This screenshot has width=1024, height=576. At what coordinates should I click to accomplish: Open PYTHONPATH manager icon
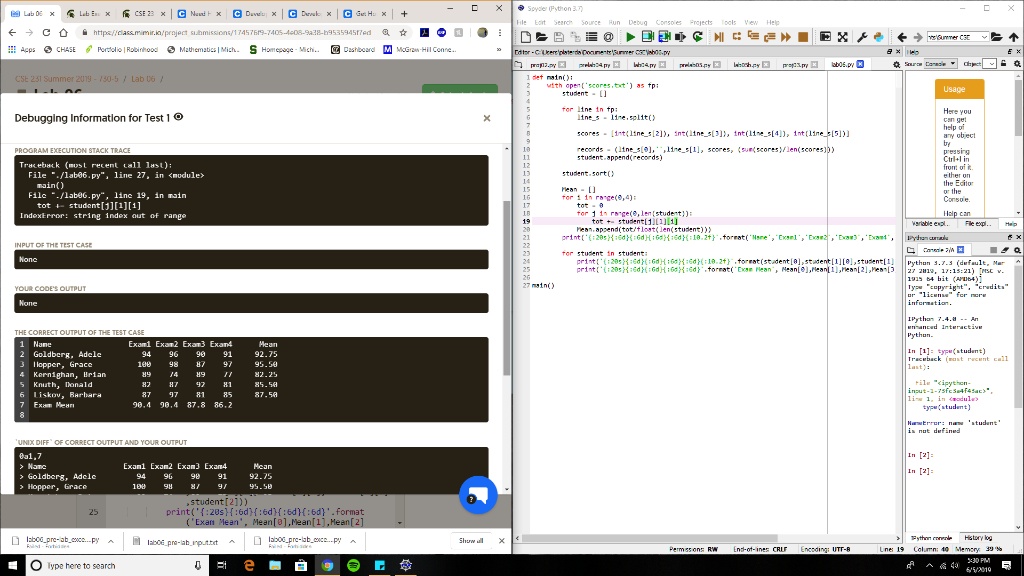(x=878, y=37)
